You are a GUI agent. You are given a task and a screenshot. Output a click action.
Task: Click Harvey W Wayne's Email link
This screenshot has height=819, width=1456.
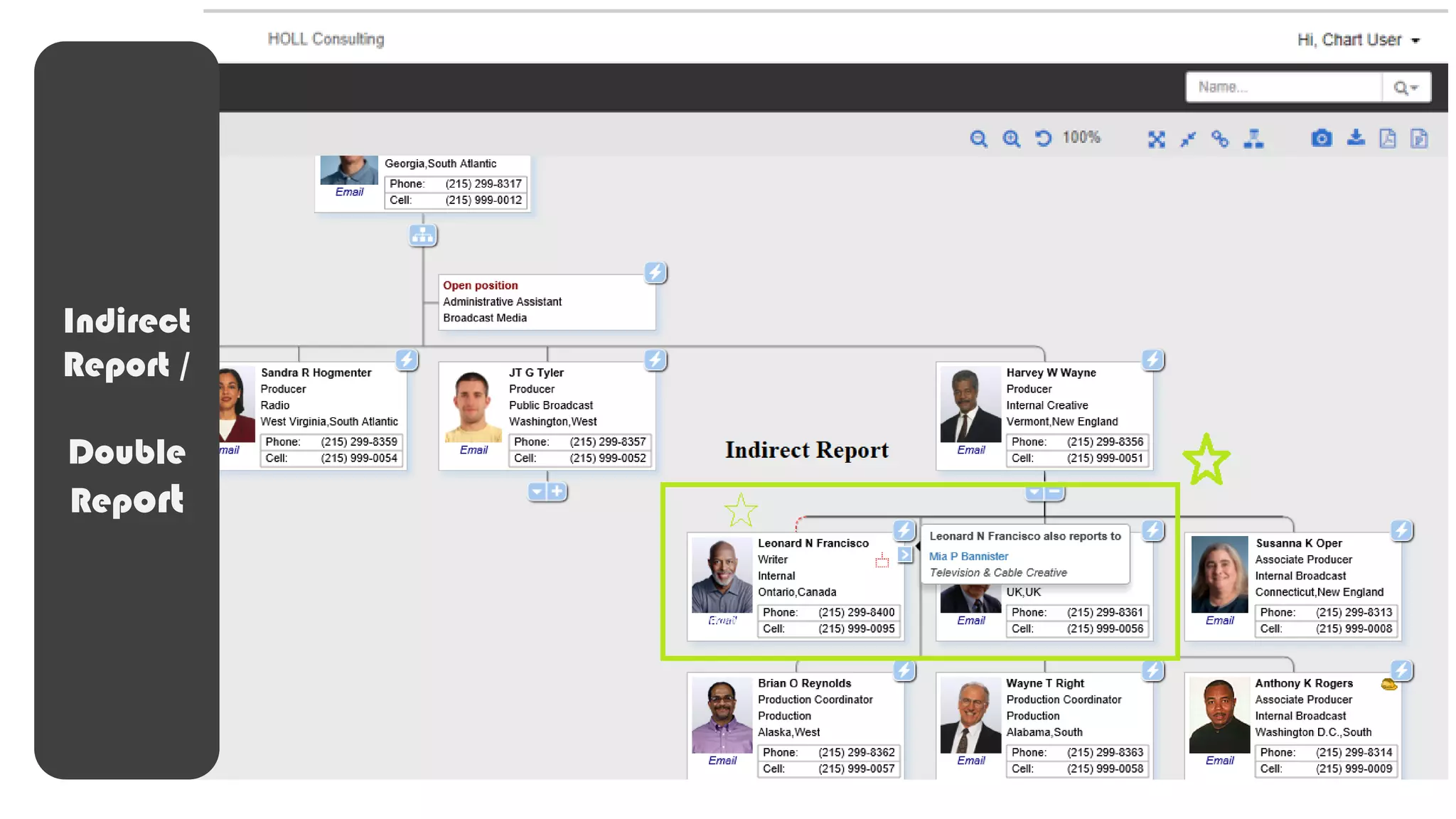tap(970, 450)
